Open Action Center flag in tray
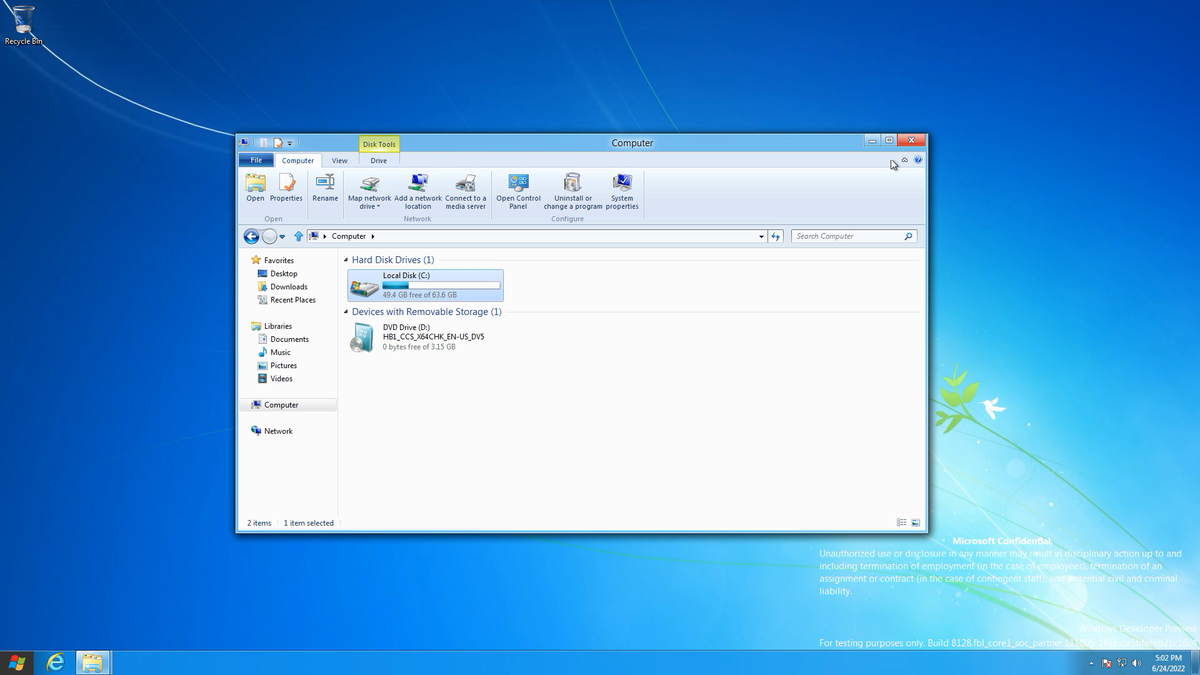Viewport: 1200px width, 675px height. 1107,663
